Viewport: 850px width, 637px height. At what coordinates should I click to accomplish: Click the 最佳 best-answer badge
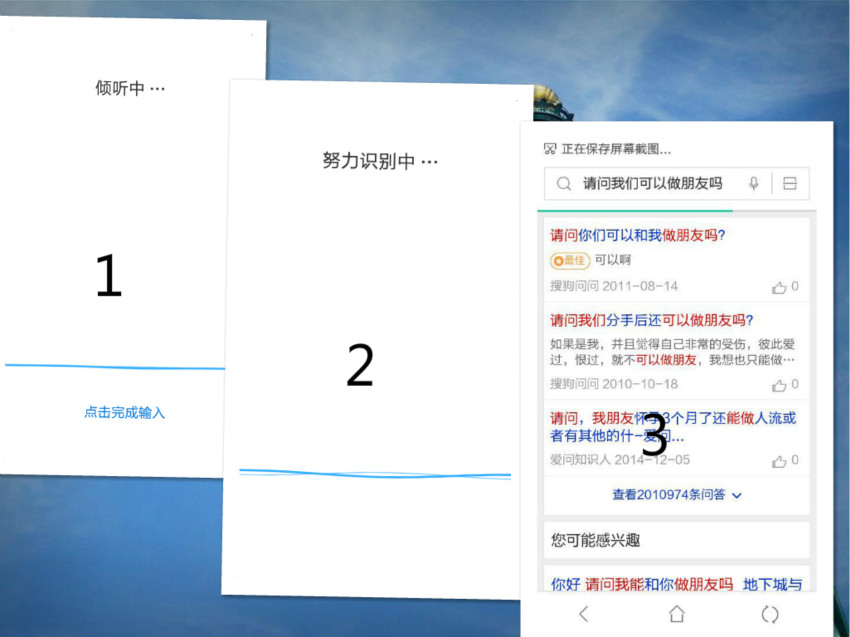569,259
